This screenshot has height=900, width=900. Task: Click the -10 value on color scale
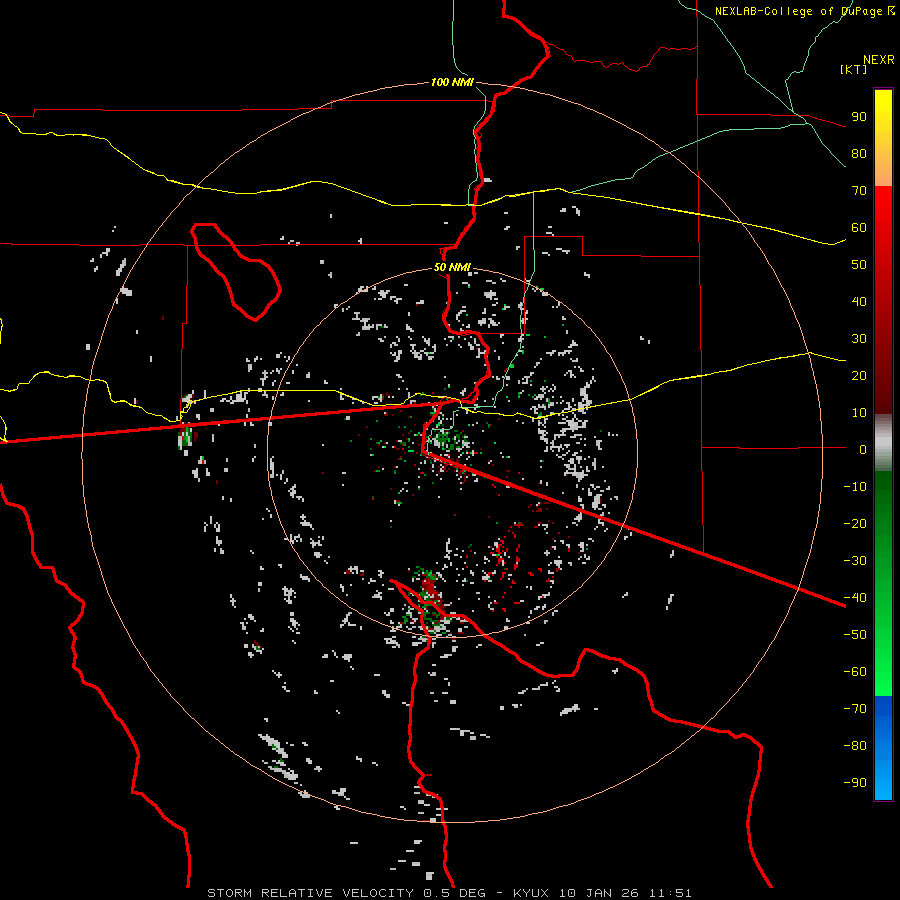[855, 487]
